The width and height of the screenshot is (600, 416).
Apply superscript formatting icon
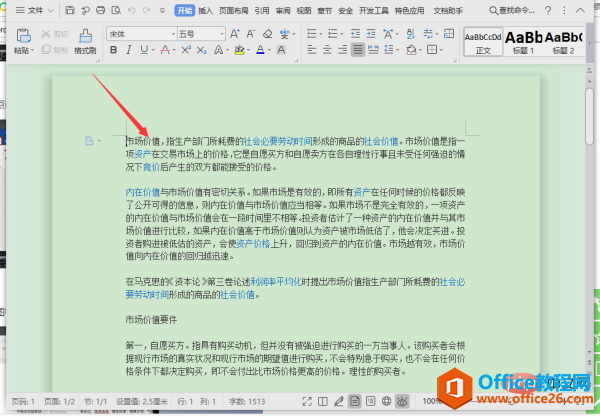[x=186, y=50]
